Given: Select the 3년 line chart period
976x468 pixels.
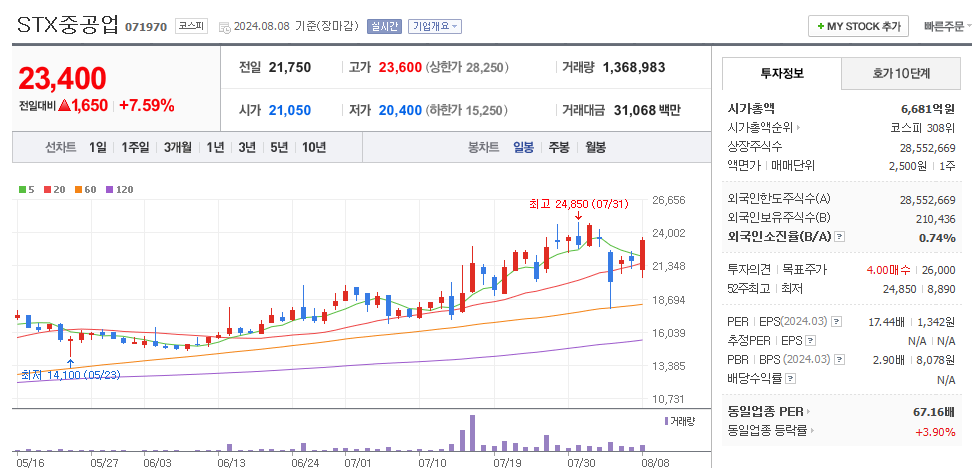Looking at the screenshot, I should [246, 147].
